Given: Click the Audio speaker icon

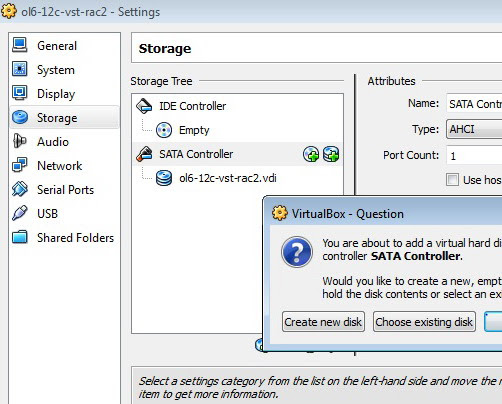Looking at the screenshot, I should [20, 141].
